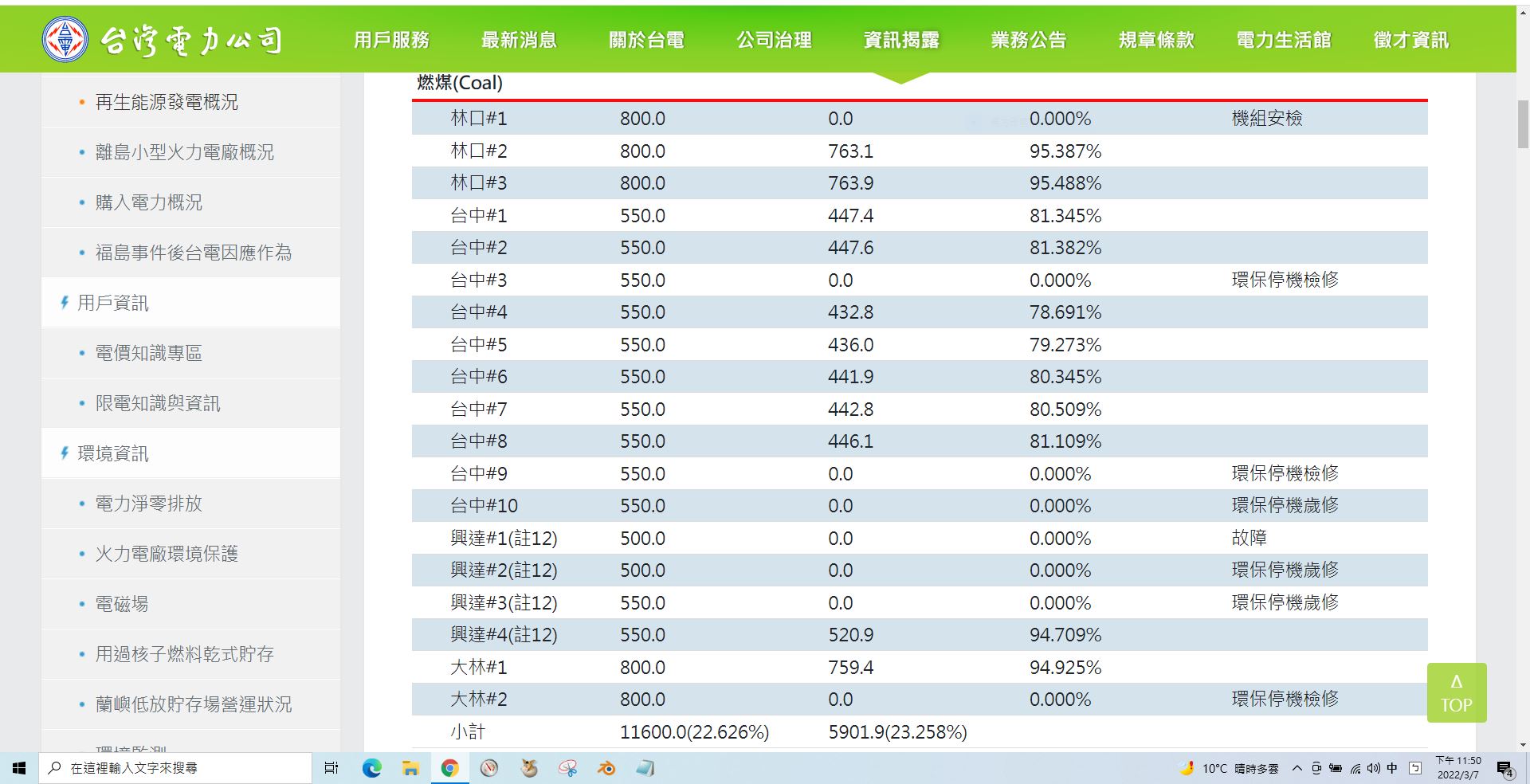Open the 關於台電 menu
This screenshot has width=1530, height=784.
coord(646,40)
